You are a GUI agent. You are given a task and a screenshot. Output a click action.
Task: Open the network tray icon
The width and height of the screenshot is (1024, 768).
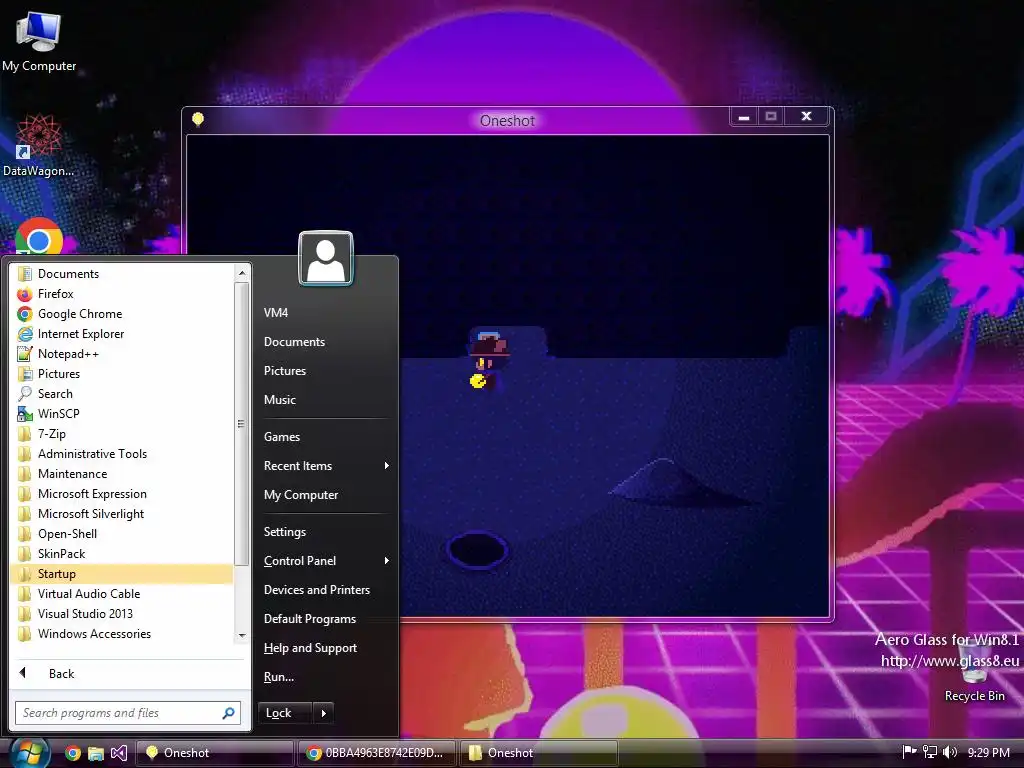(929, 752)
